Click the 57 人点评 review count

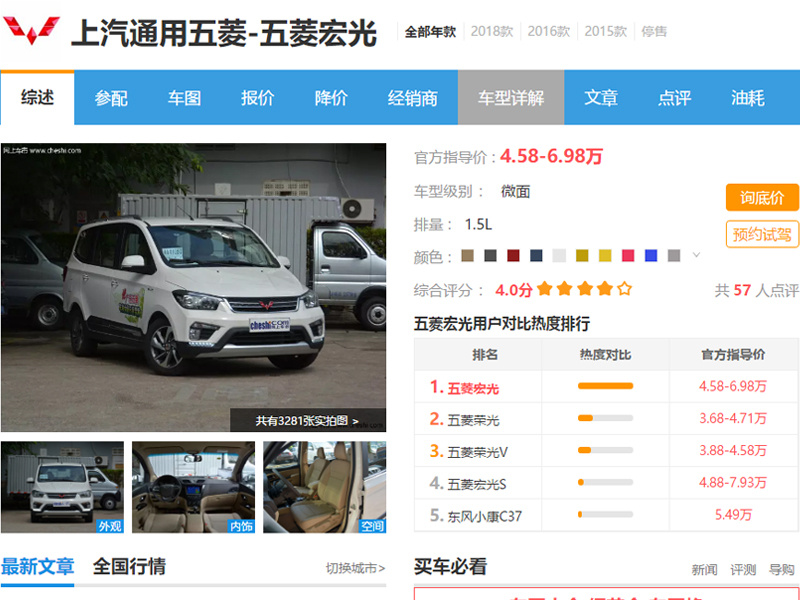(x=757, y=290)
